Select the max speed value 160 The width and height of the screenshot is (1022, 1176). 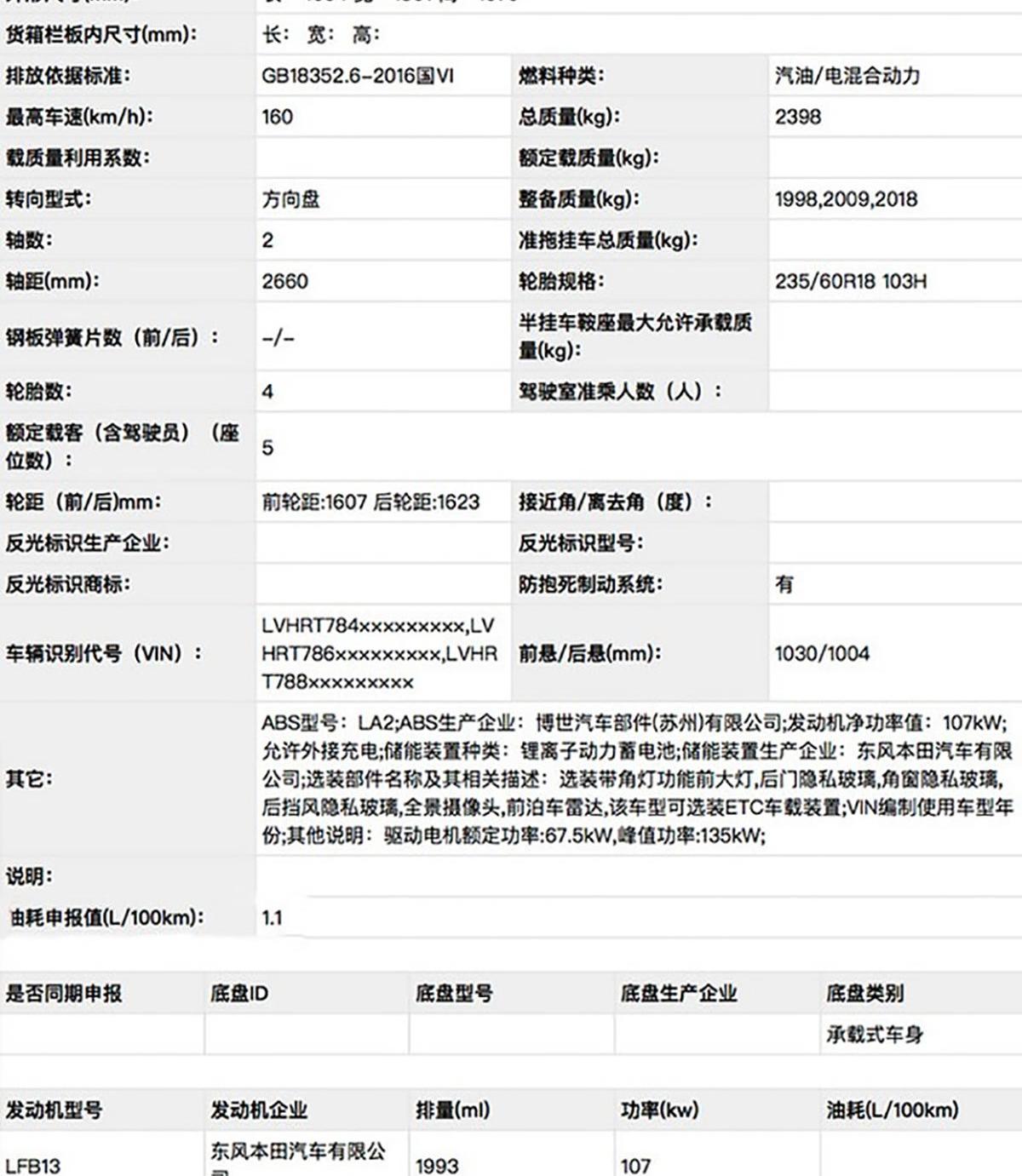pyautogui.click(x=278, y=117)
